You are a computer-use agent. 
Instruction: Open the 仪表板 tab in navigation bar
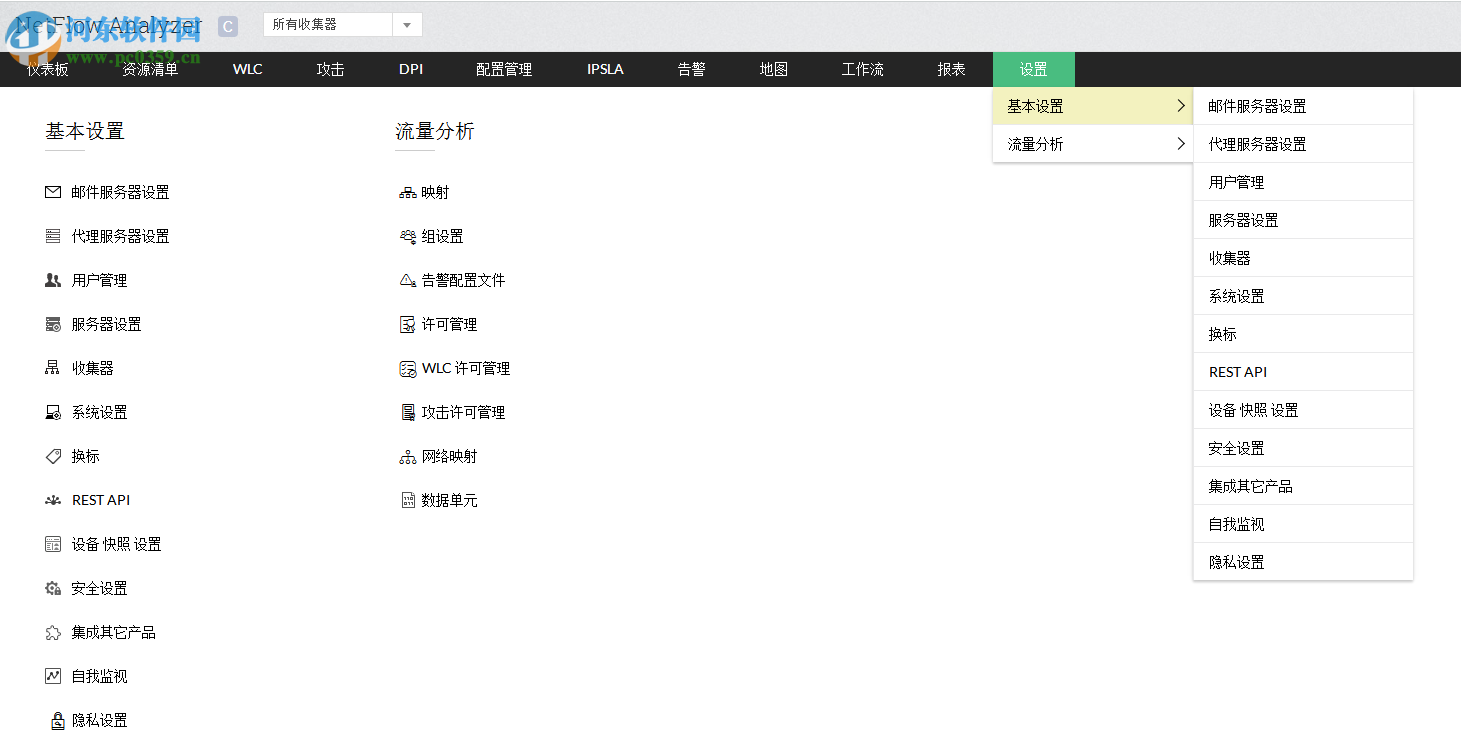coord(48,69)
